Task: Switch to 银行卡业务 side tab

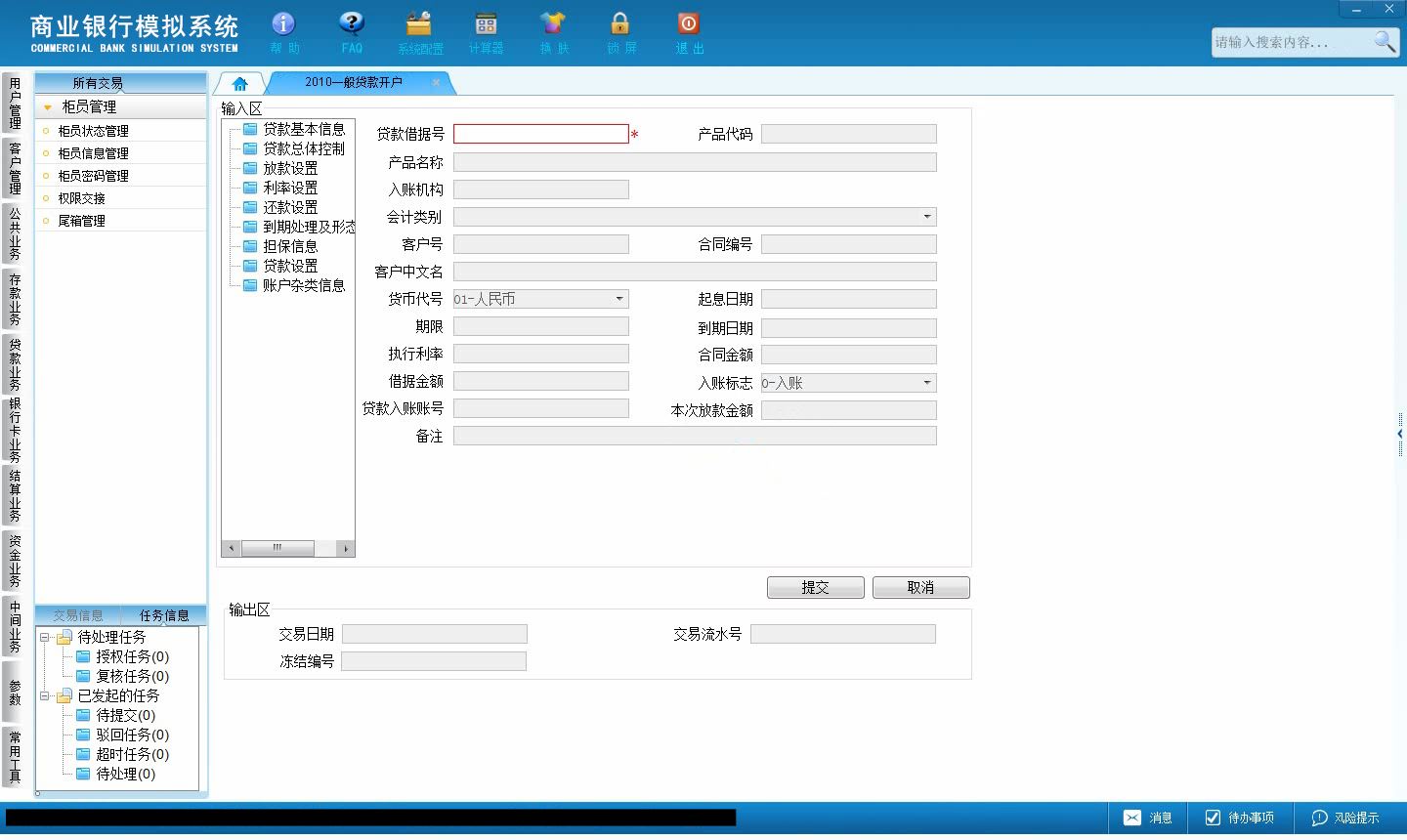Action: (x=14, y=430)
